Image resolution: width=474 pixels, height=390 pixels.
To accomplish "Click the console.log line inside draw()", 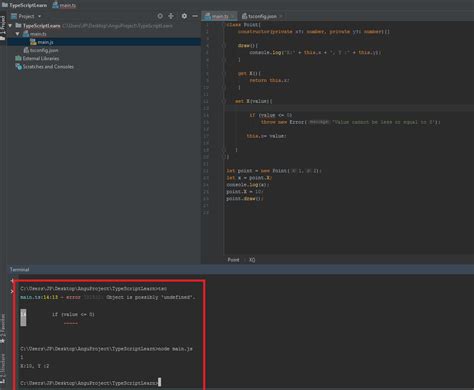I will [x=315, y=52].
